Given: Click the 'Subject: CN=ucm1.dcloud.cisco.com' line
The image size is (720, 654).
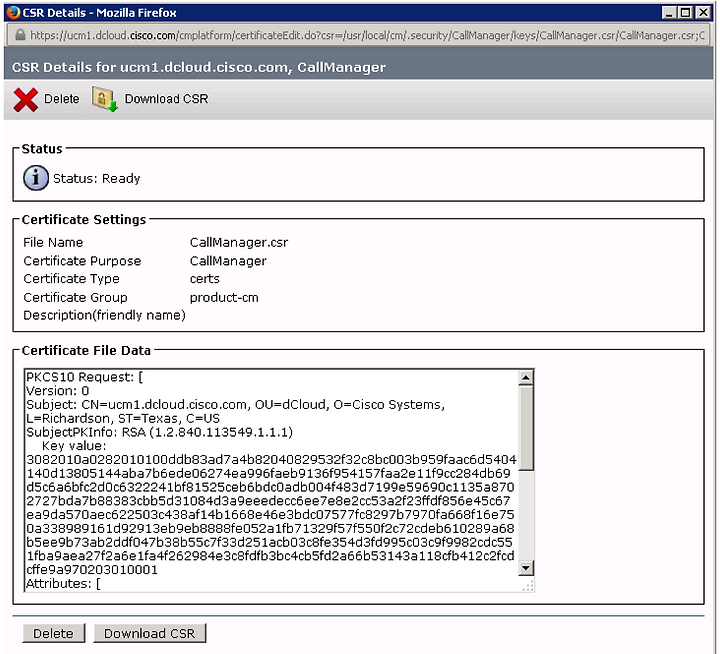Looking at the screenshot, I should click(236, 405).
